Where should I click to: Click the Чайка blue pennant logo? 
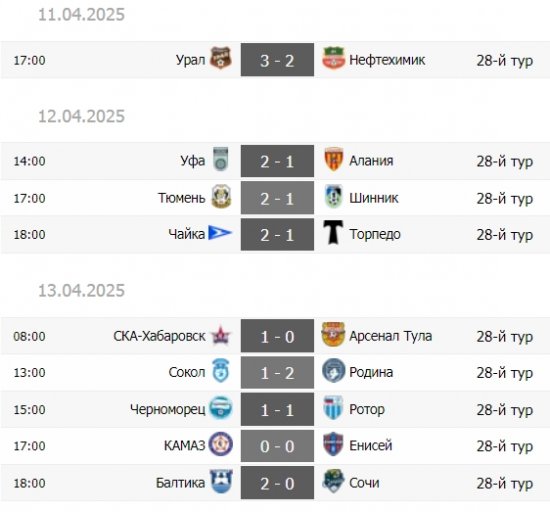click(220, 233)
